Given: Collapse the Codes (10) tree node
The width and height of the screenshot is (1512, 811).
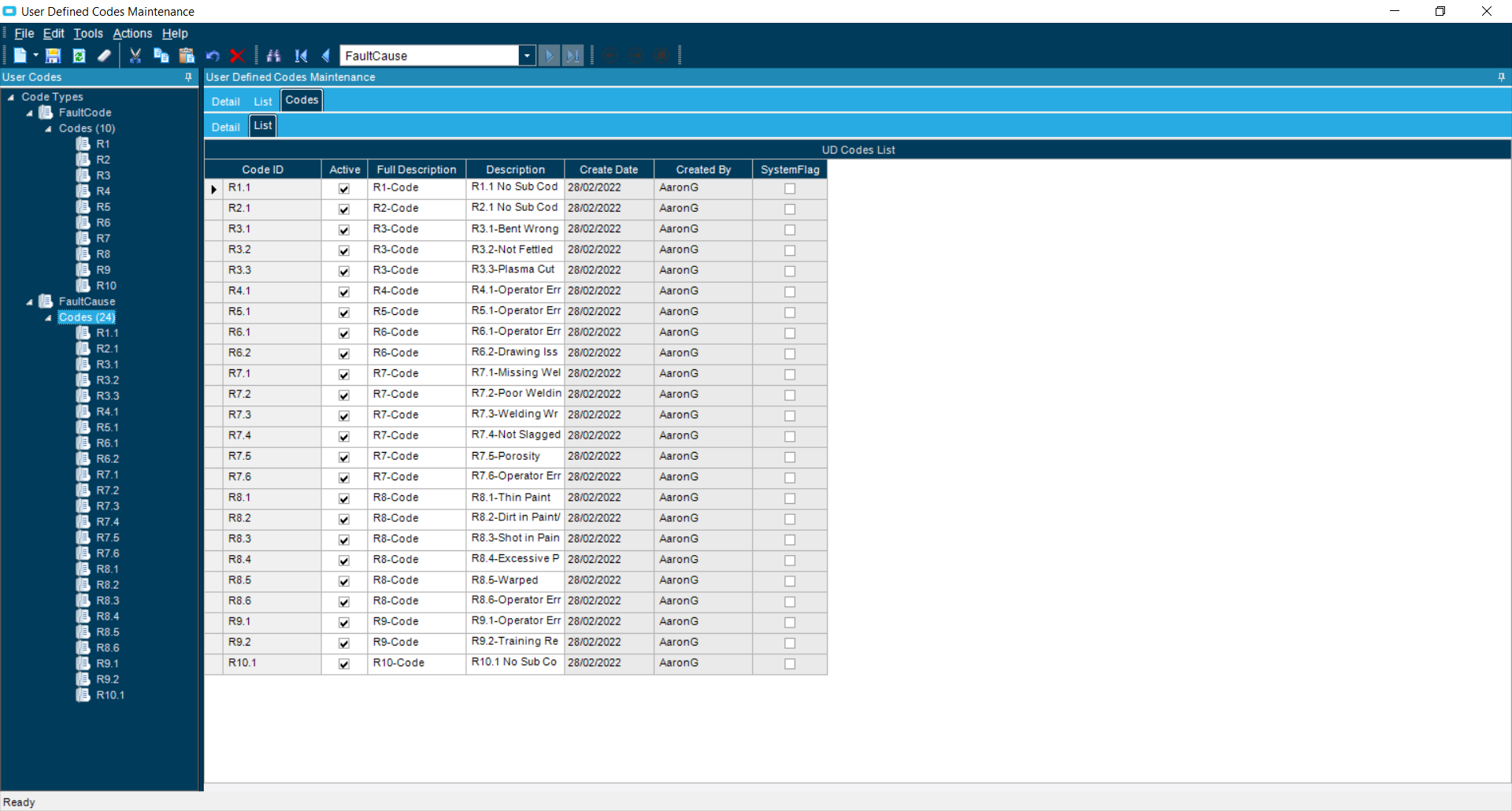Looking at the screenshot, I should click(x=49, y=129).
